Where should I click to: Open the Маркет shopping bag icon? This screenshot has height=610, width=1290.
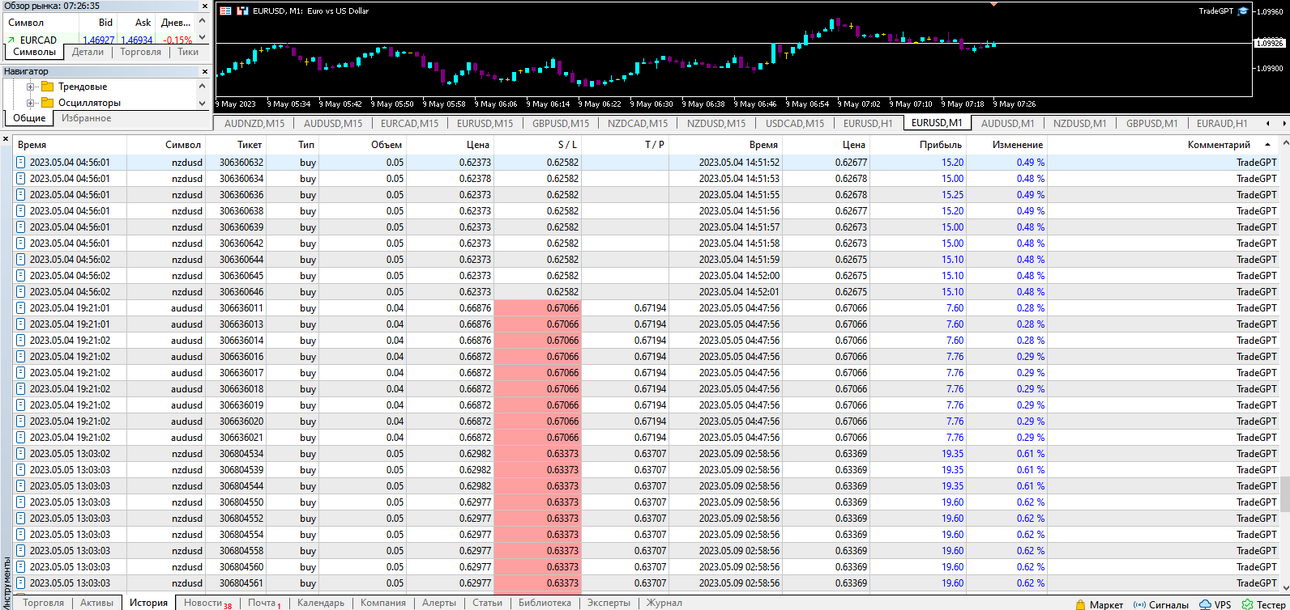[1080, 604]
